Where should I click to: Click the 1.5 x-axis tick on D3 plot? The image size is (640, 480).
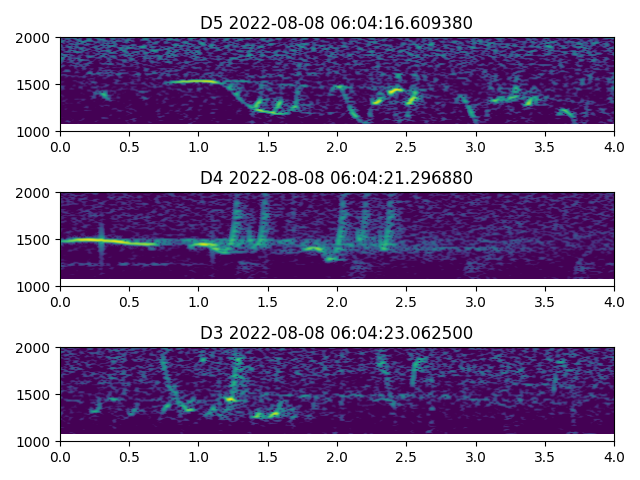268,457
